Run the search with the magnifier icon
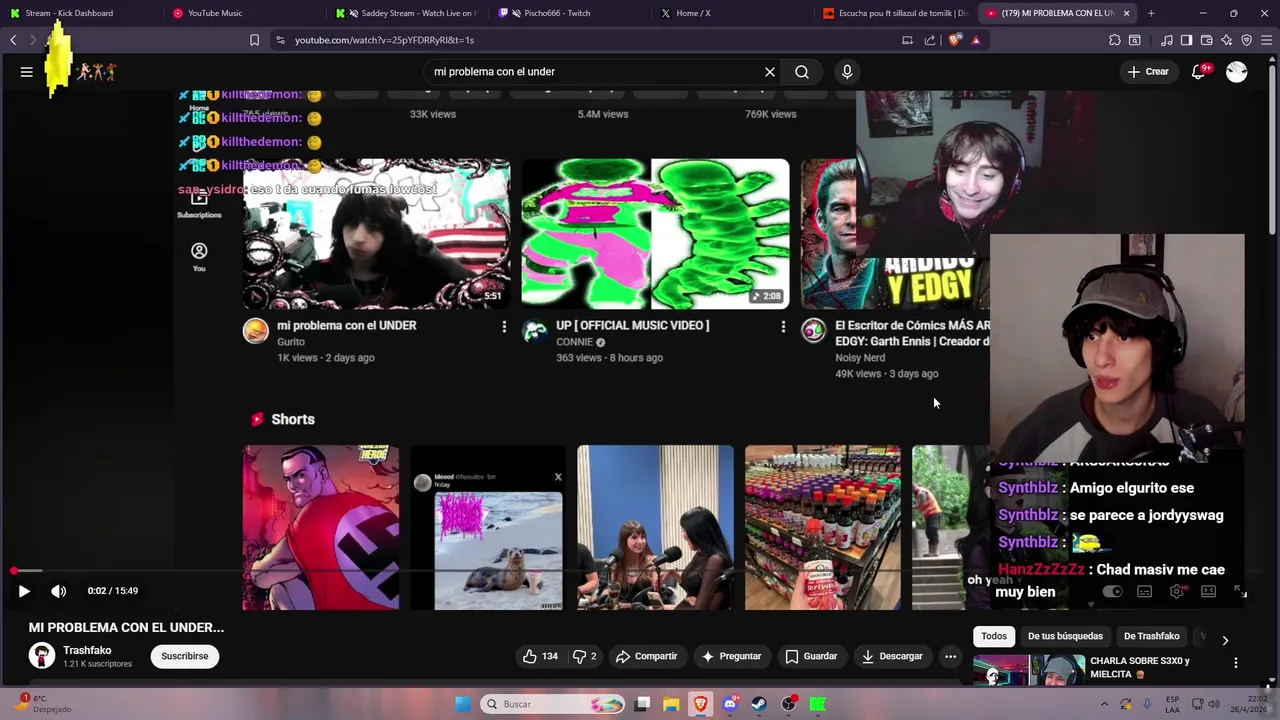The image size is (1280, 720). pyautogui.click(x=802, y=72)
